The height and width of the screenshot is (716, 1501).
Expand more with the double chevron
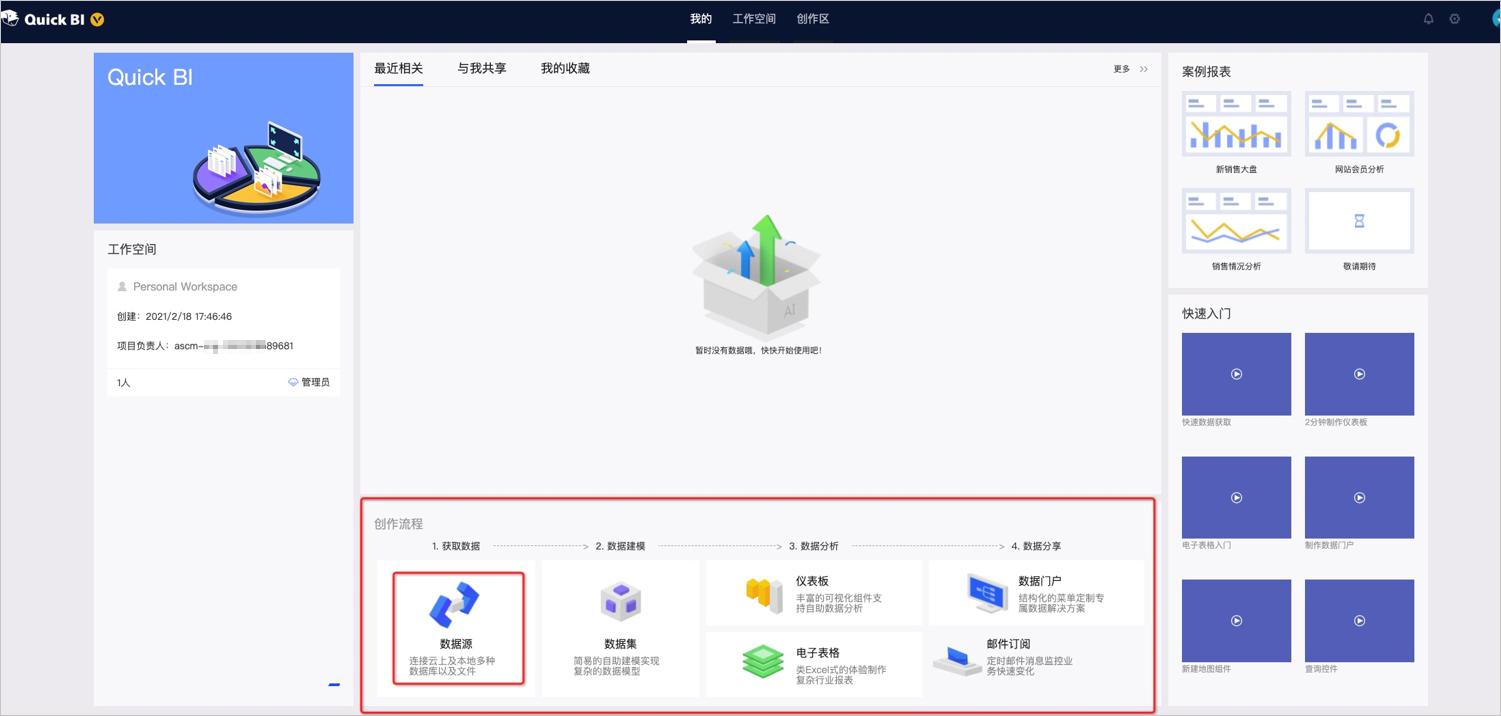pos(1144,69)
